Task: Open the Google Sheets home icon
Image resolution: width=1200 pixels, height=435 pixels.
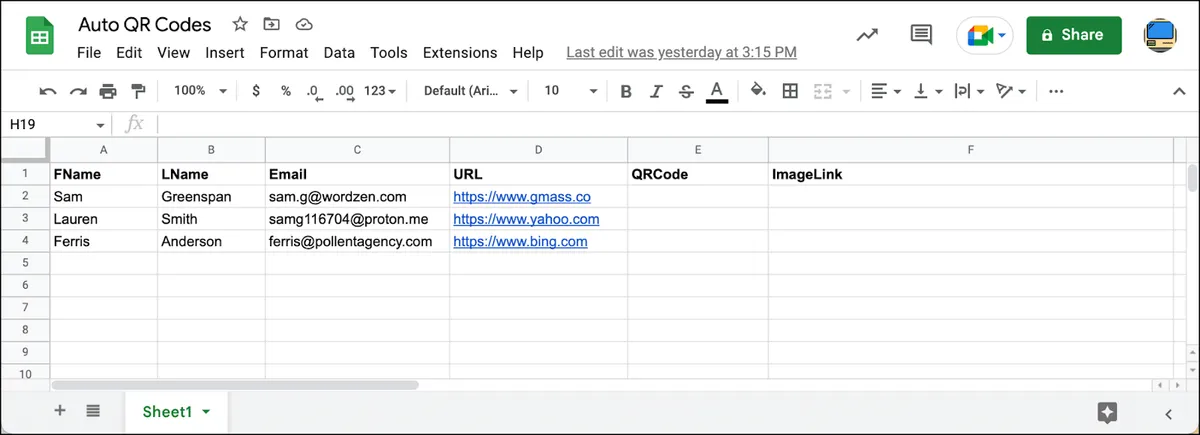Action: point(40,37)
